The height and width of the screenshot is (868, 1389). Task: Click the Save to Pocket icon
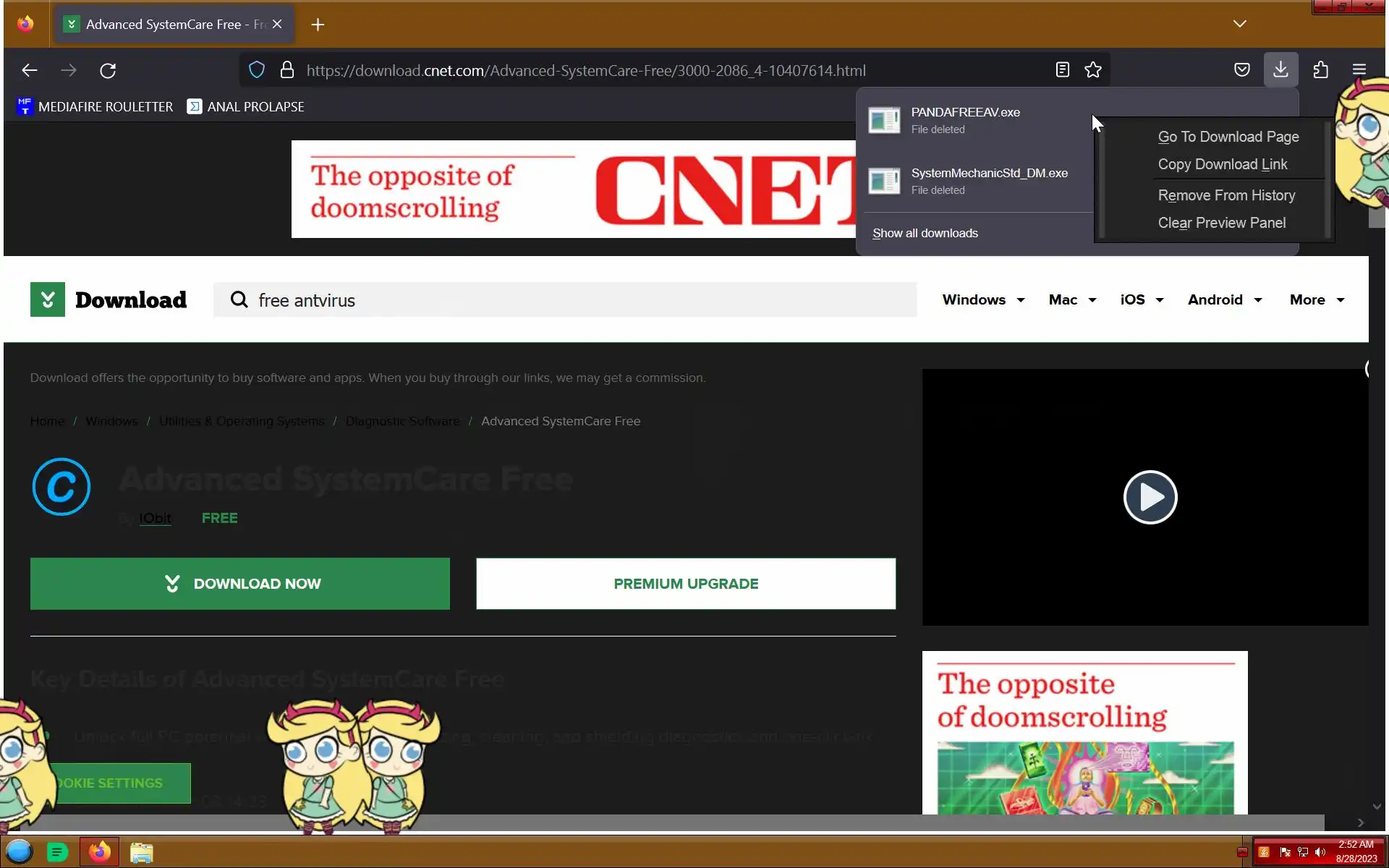pyautogui.click(x=1241, y=70)
